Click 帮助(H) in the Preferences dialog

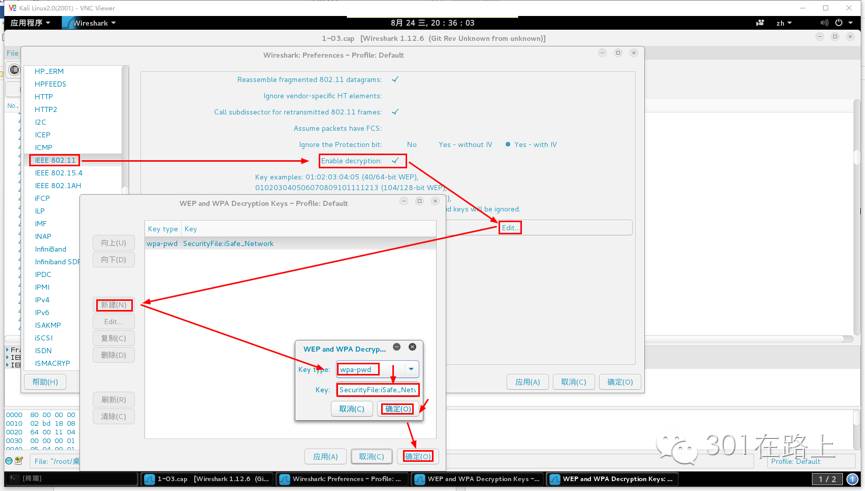coord(45,382)
